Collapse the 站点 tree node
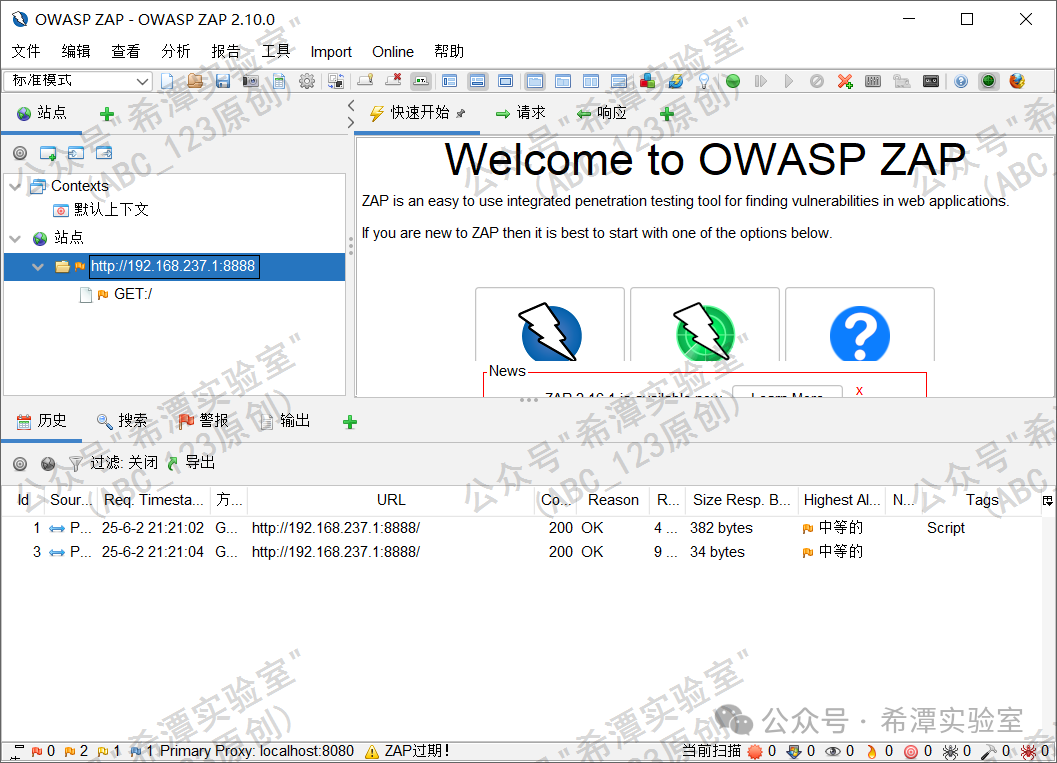 click(x=16, y=238)
